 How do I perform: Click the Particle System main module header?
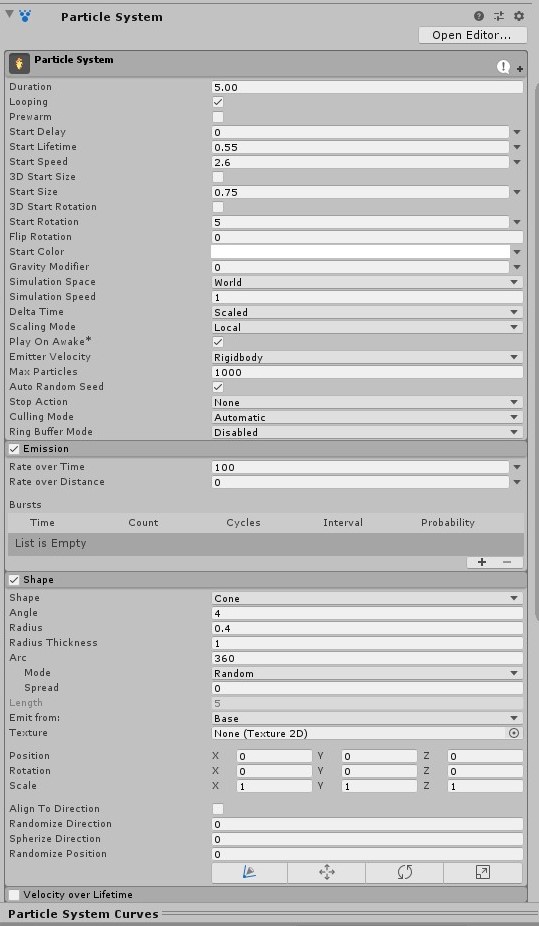tap(266, 64)
